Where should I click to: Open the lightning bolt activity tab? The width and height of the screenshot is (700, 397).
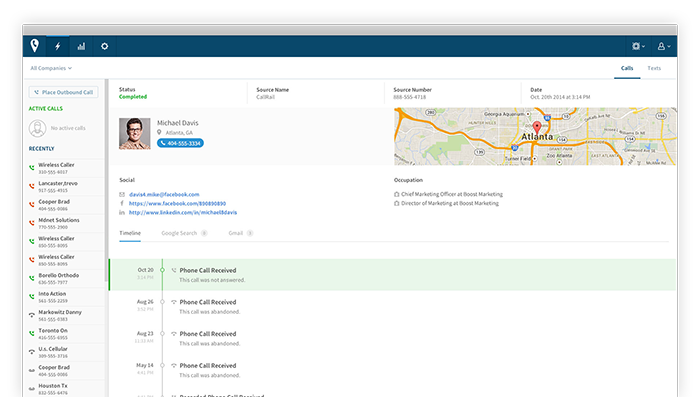pyautogui.click(x=58, y=46)
